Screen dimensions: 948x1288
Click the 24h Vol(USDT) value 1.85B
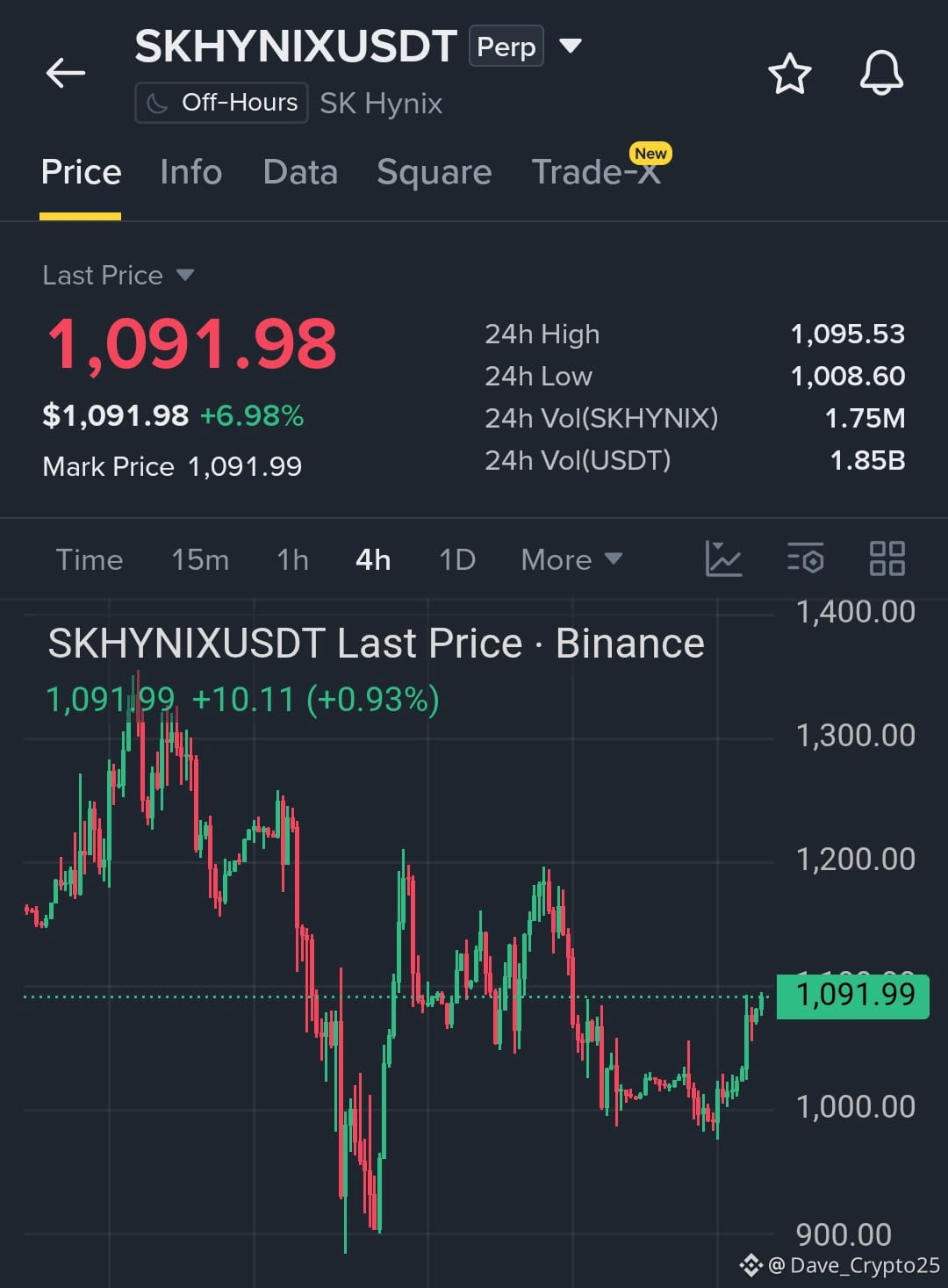point(867,460)
